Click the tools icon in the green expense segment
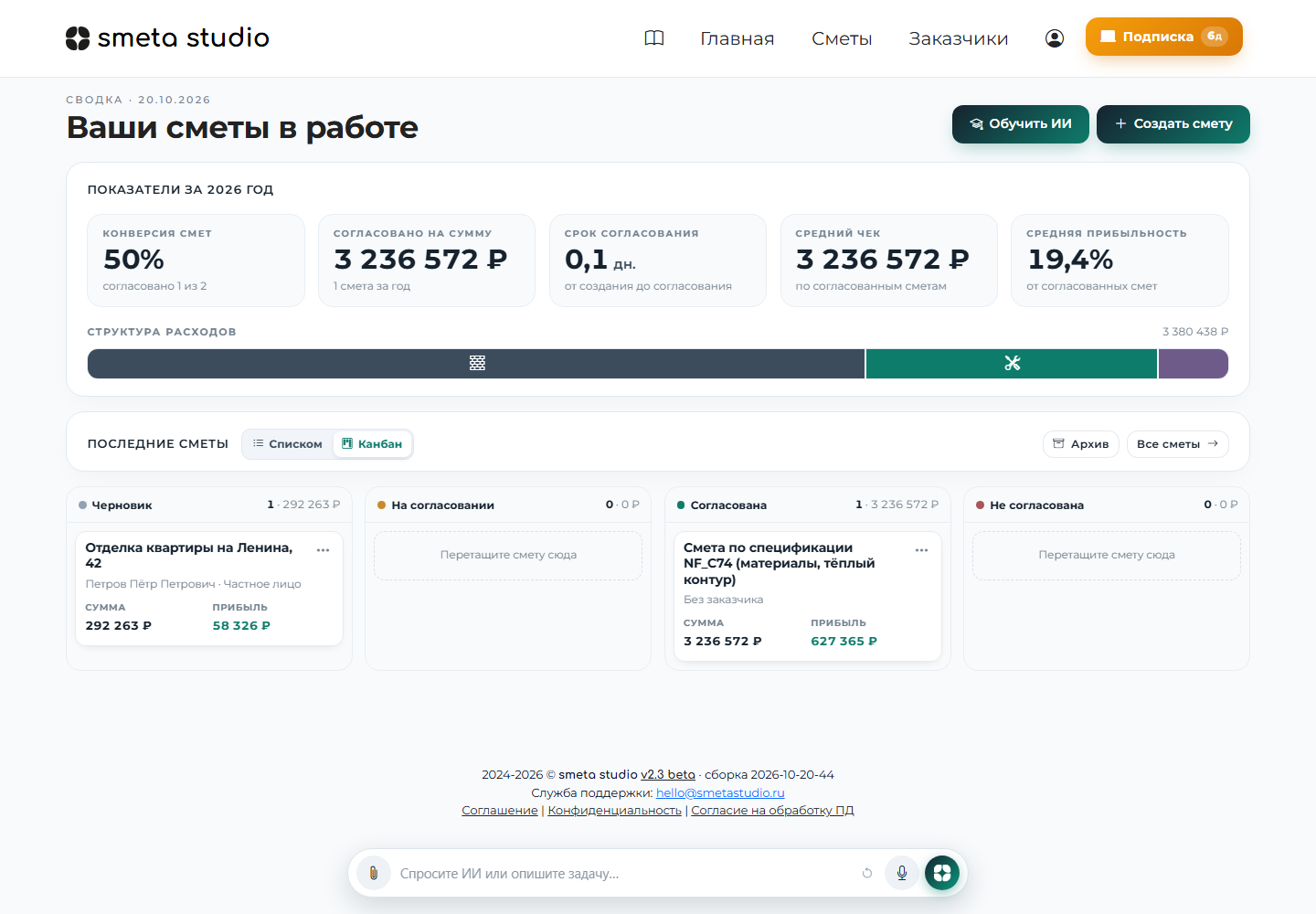 (x=1012, y=364)
